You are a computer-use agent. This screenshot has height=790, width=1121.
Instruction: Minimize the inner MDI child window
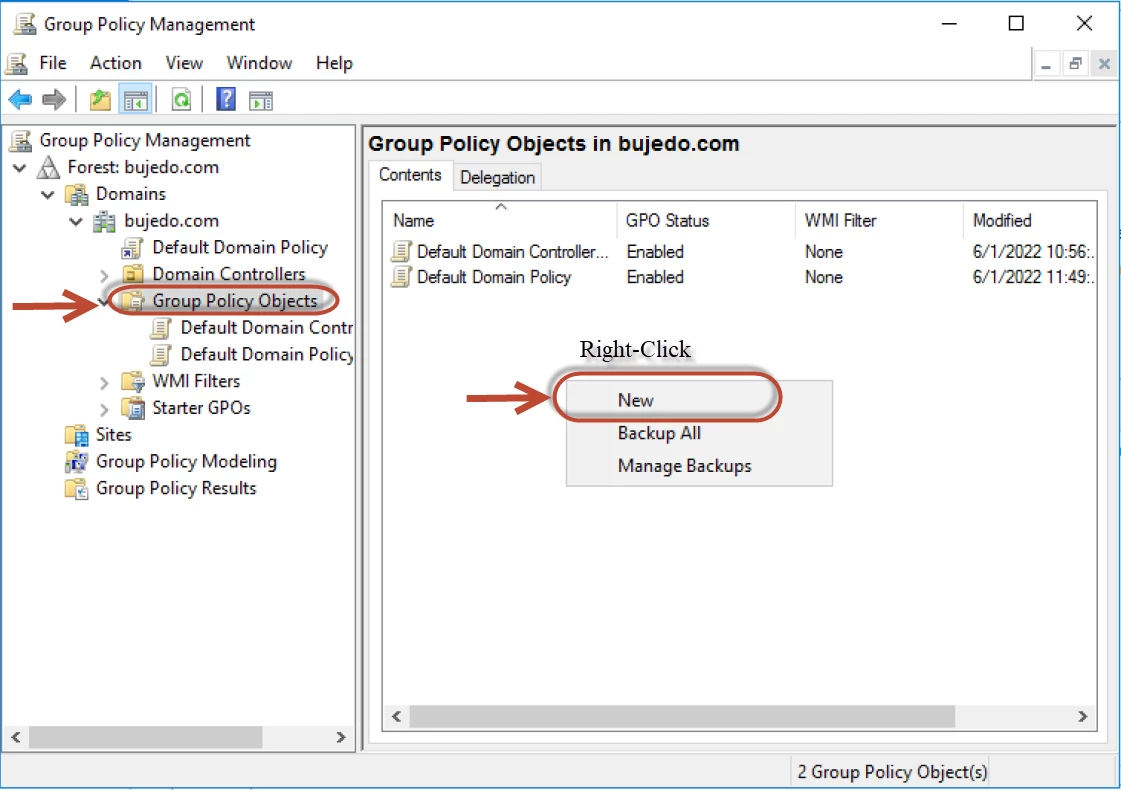coord(1046,64)
